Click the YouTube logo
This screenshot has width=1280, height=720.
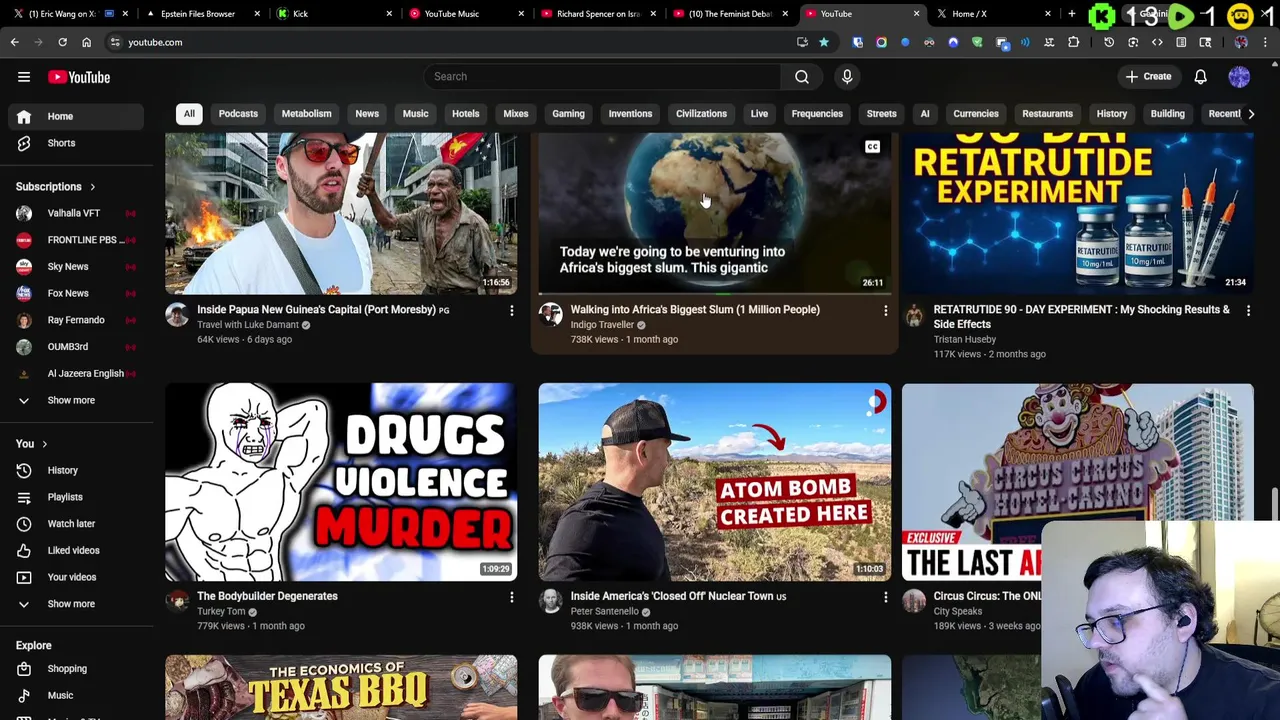pos(79,77)
